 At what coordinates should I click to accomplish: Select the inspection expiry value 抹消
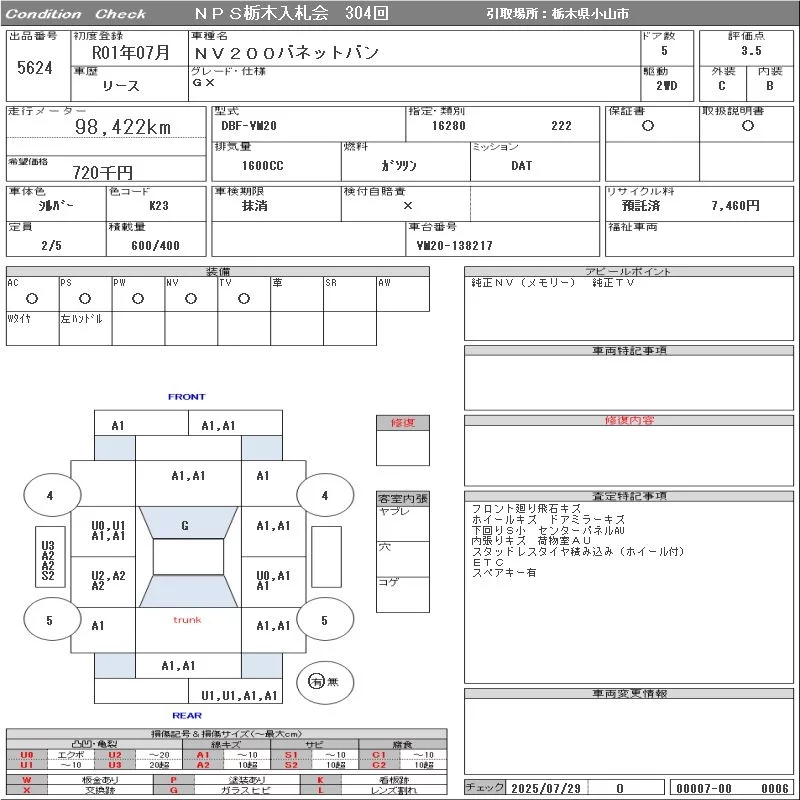[x=255, y=206]
